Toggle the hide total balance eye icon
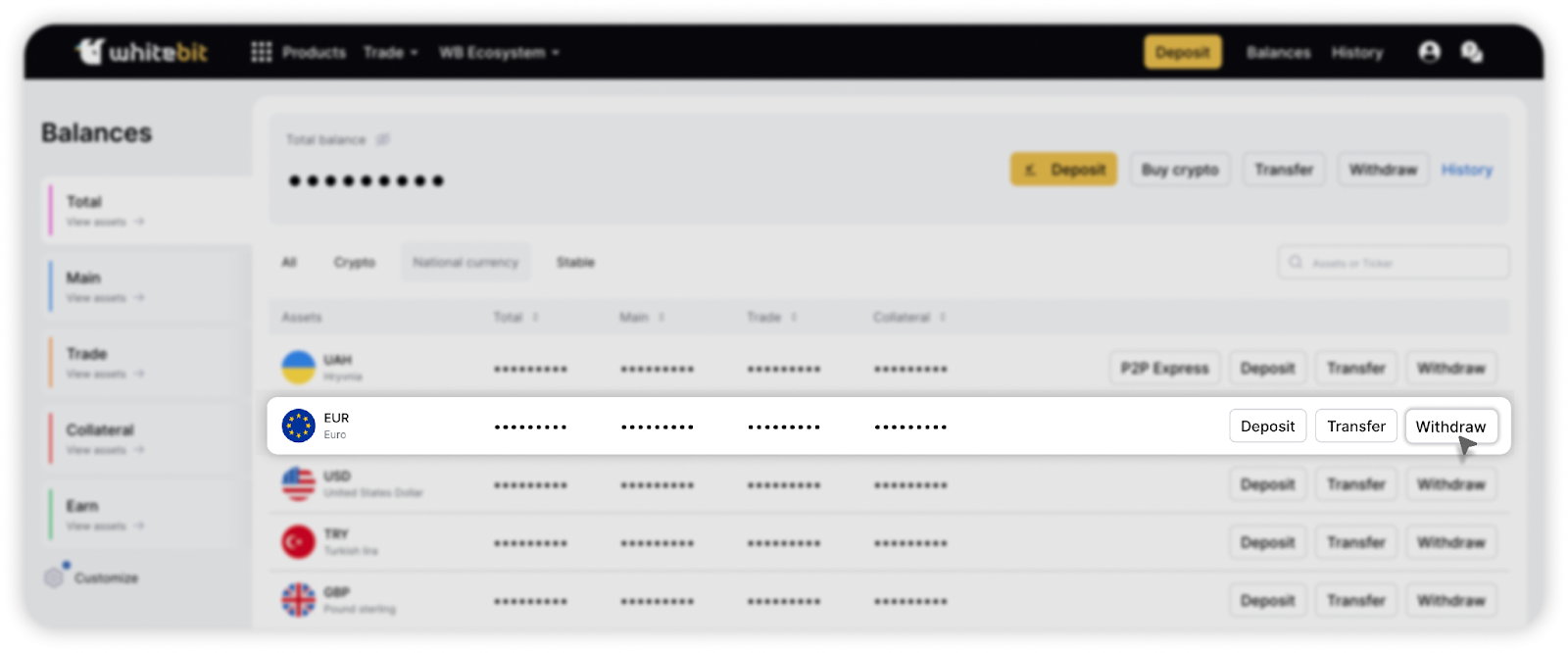The height and width of the screenshot is (653, 1568). pyautogui.click(x=383, y=140)
